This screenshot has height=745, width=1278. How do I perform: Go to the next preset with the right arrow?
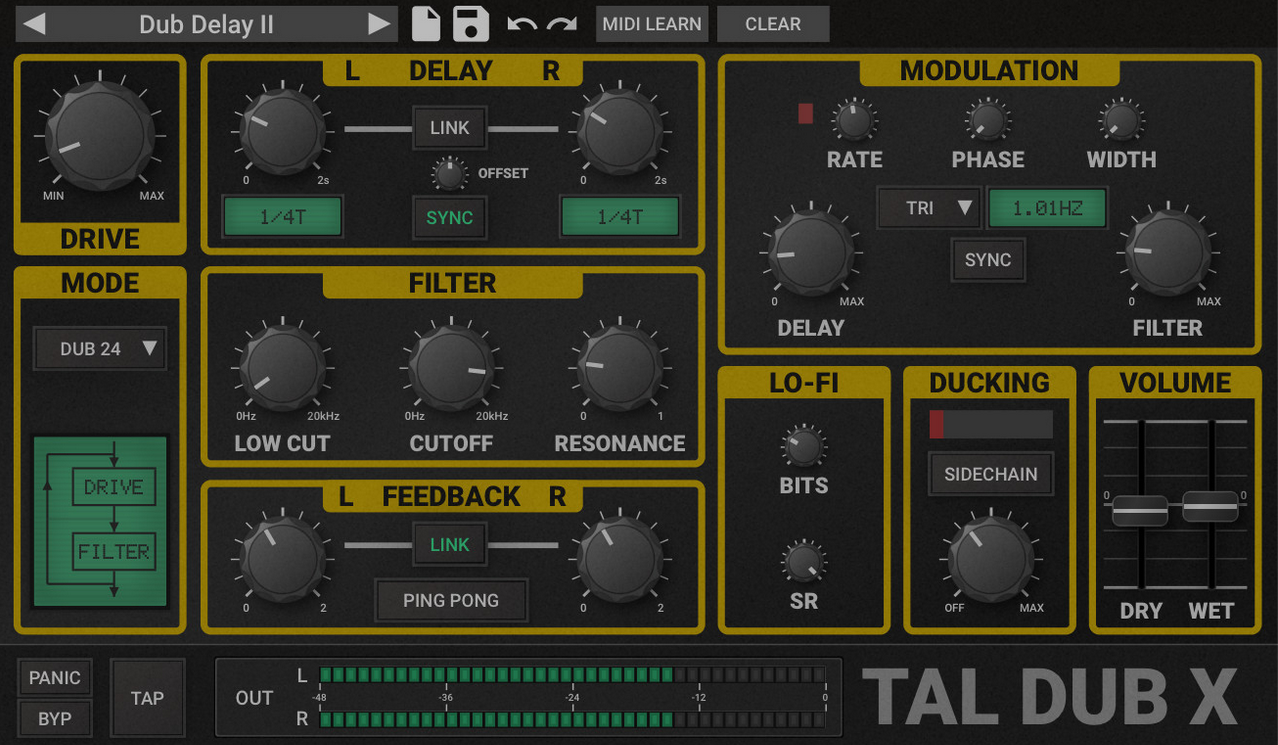click(x=379, y=24)
